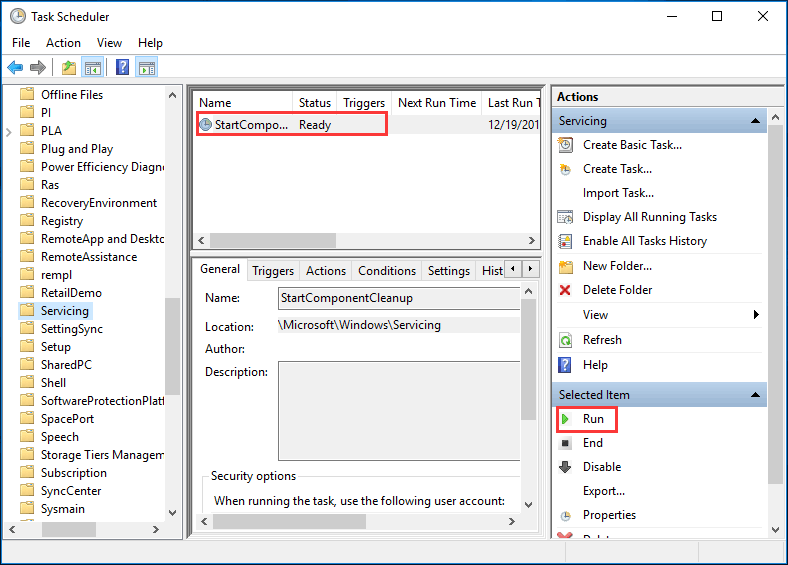Image resolution: width=788 pixels, height=565 pixels.
Task: Click the Disable down-arrow icon
Action: [x=565, y=467]
